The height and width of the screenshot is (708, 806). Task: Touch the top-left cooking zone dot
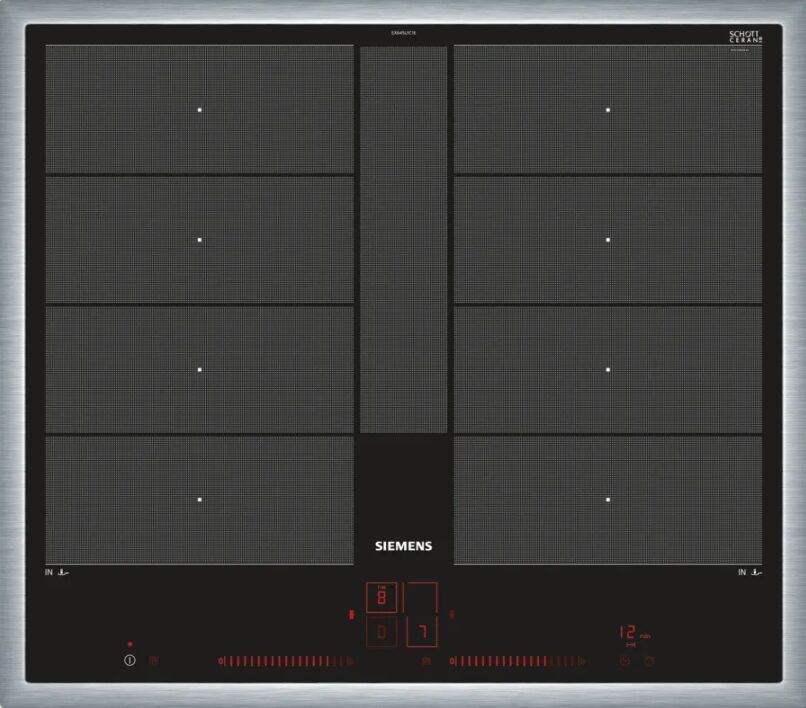[x=199, y=110]
